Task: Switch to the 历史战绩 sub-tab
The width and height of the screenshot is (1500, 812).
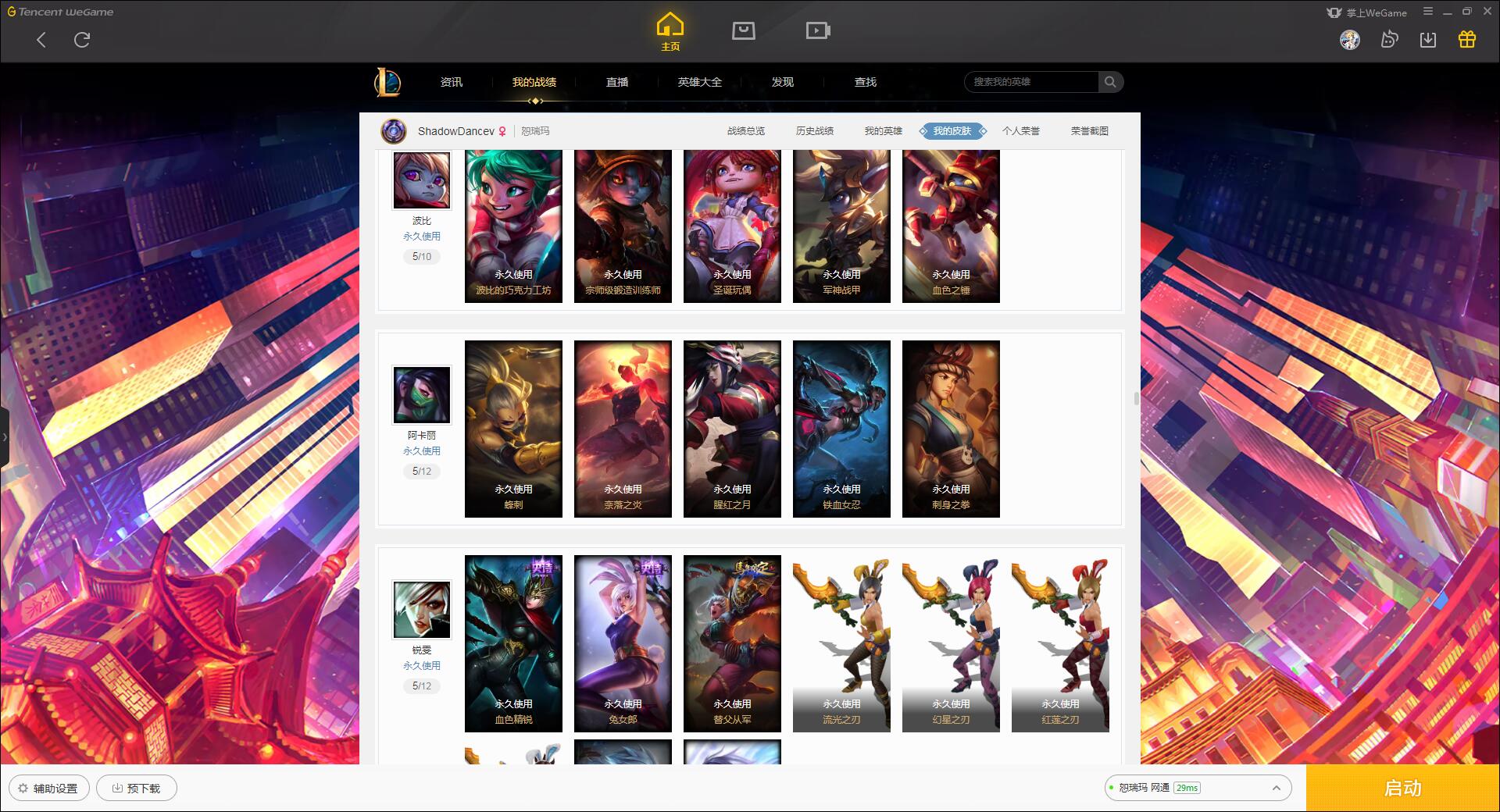Action: [x=815, y=131]
